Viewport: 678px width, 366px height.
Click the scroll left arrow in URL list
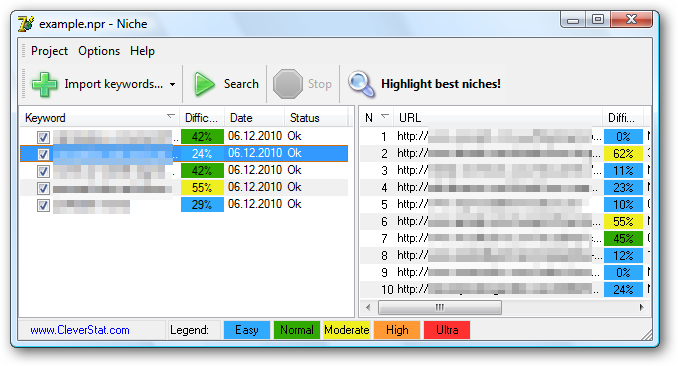pyautogui.click(x=368, y=308)
